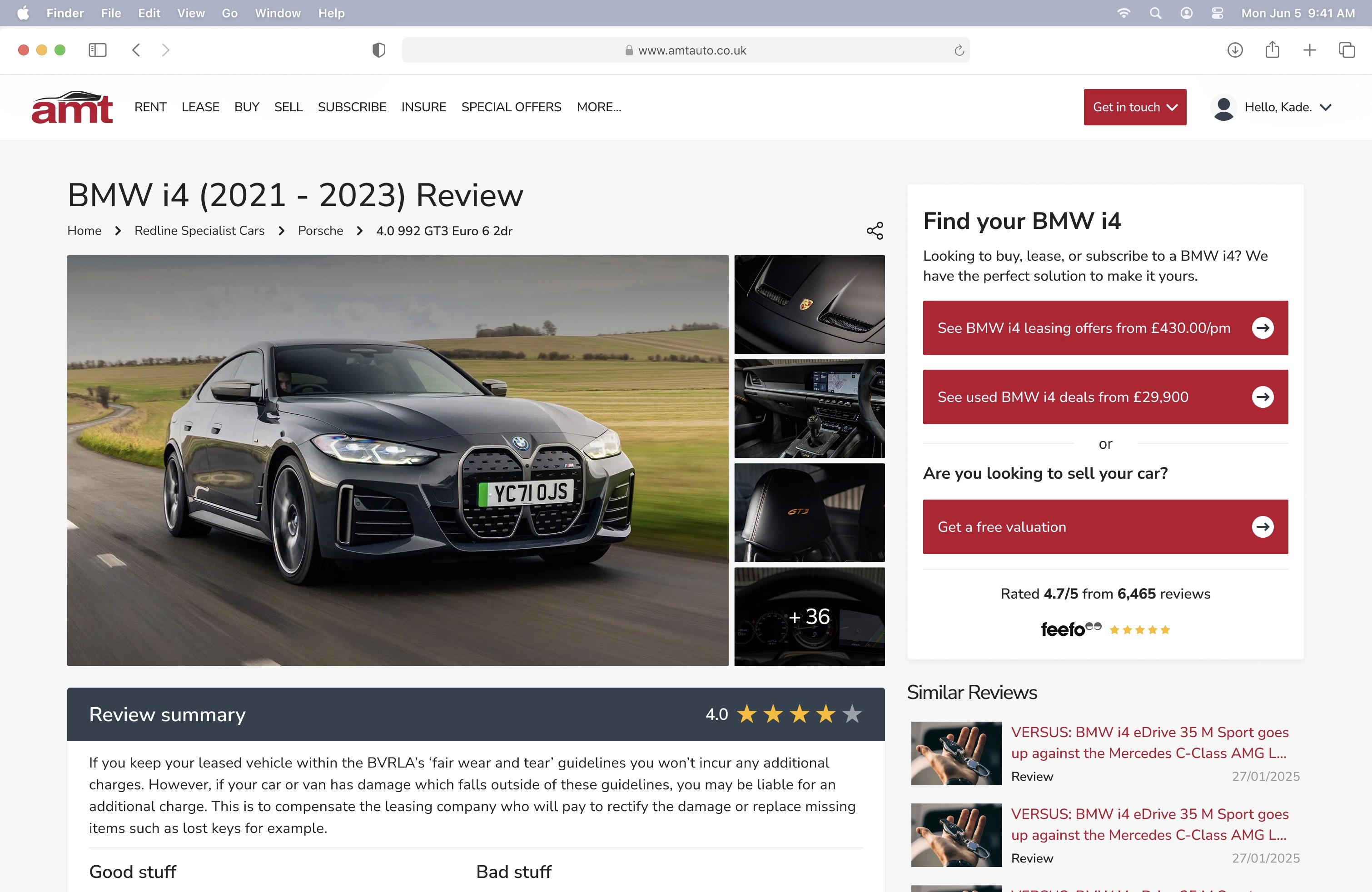Open Control Center in the menu bar
Image resolution: width=1372 pixels, height=892 pixels.
pyautogui.click(x=1217, y=13)
